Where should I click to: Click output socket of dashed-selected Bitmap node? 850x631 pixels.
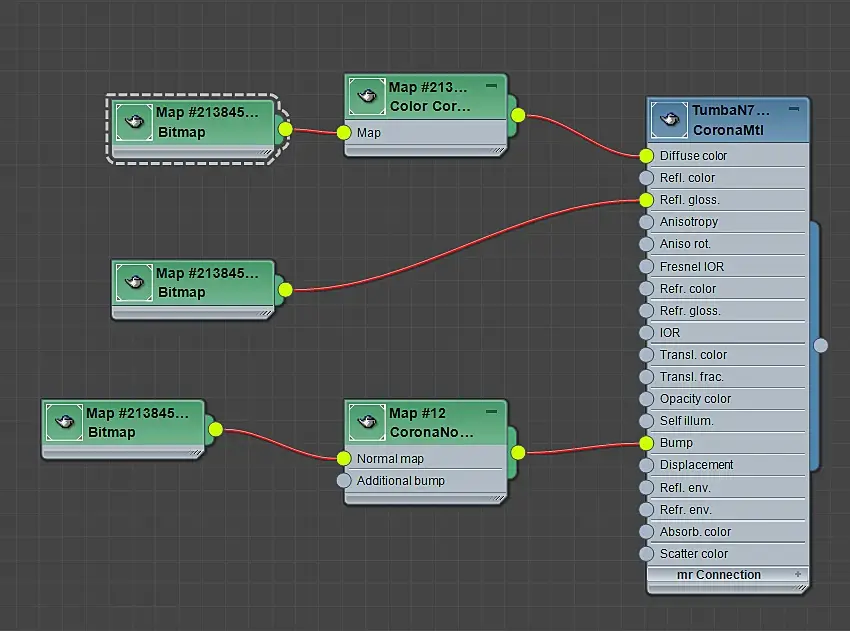(x=285, y=130)
